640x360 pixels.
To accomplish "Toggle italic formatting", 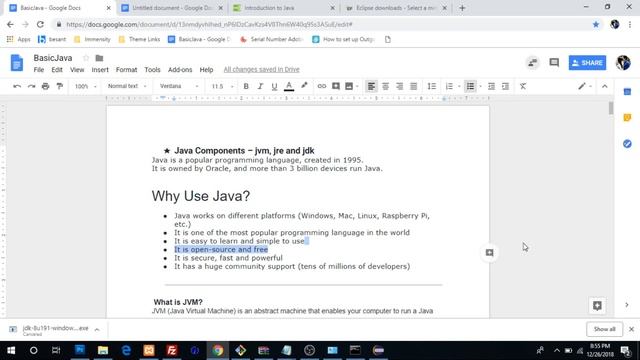I will pos(260,86).
